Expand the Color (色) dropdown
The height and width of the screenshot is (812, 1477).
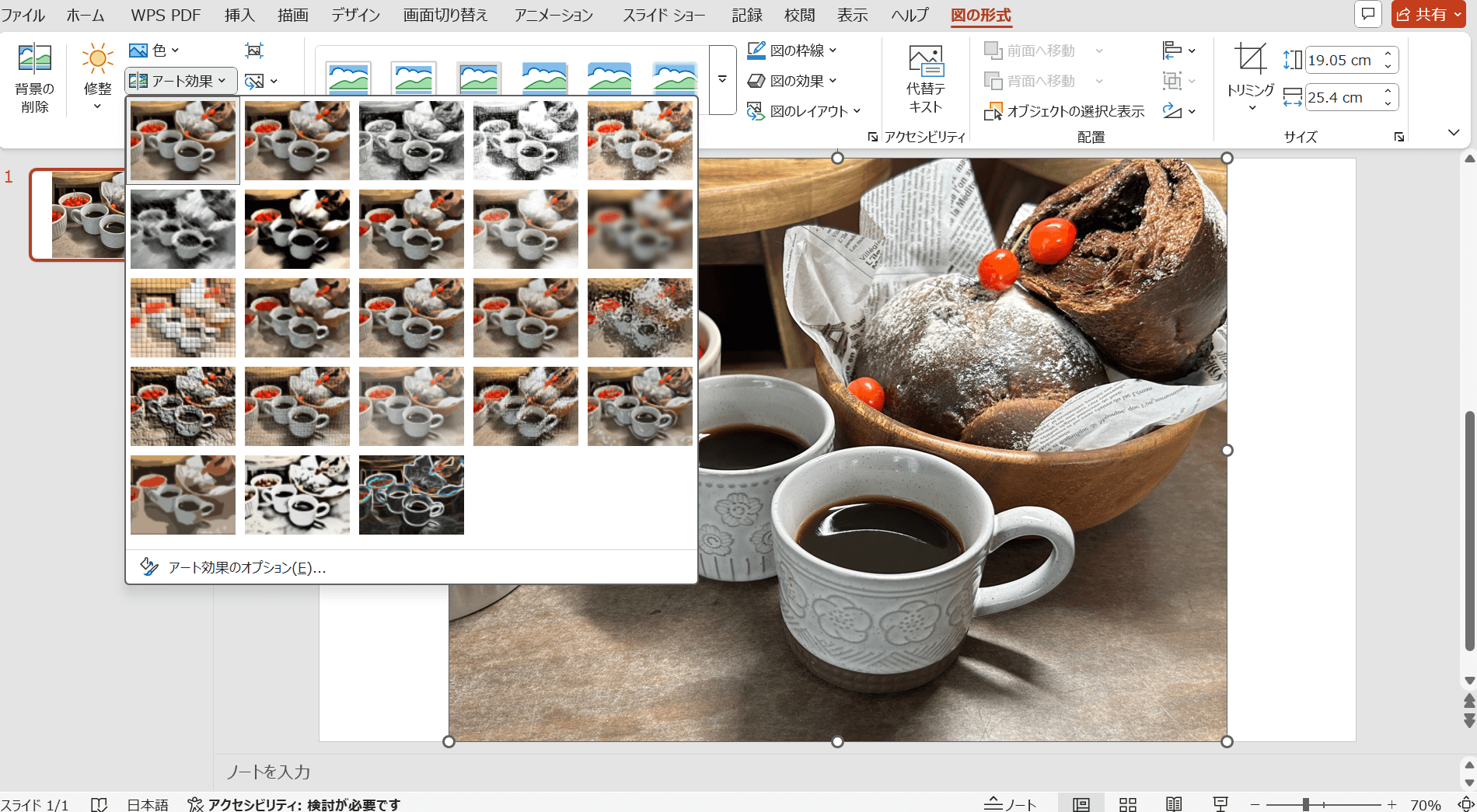tap(155, 51)
